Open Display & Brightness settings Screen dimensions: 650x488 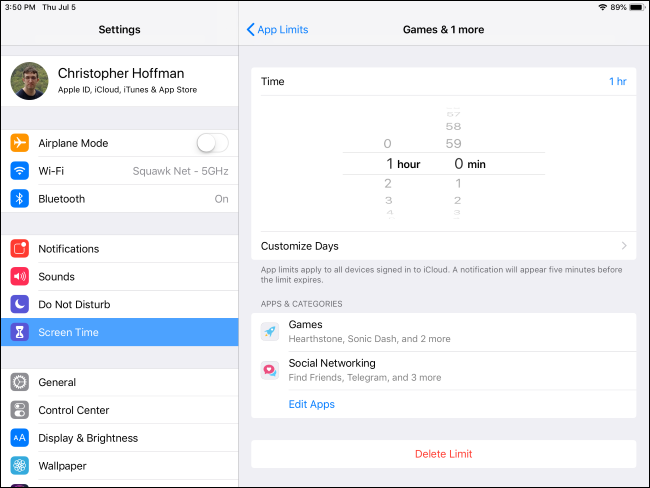click(119, 438)
